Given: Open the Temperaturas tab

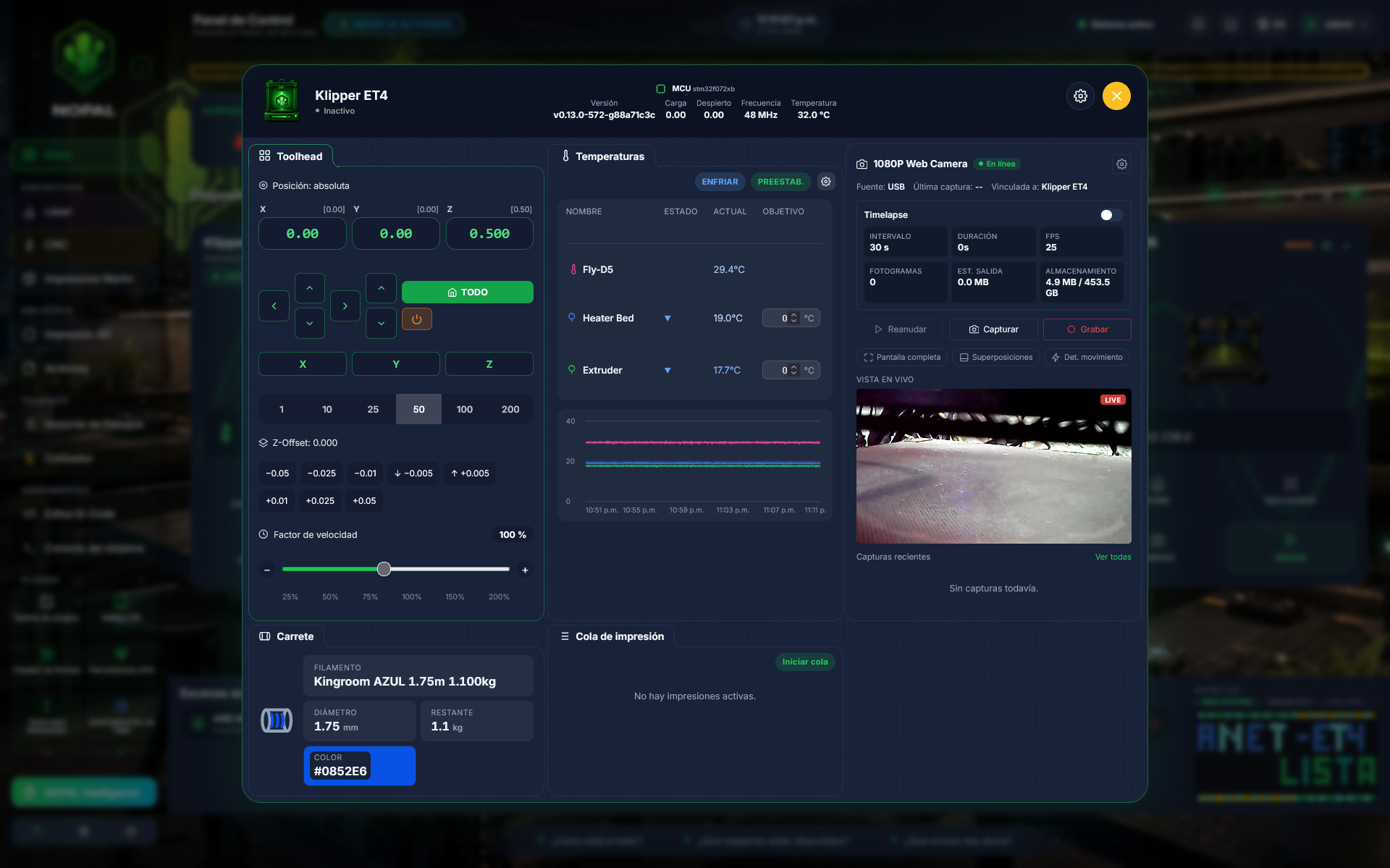Looking at the screenshot, I should coord(602,156).
